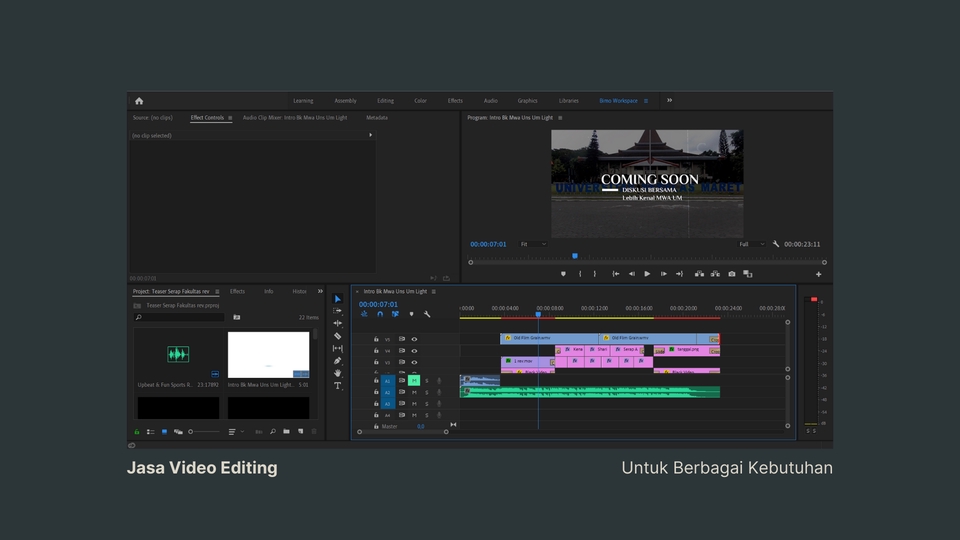This screenshot has width=960, height=540.
Task: Add a marker in Program monitor
Action: [x=563, y=274]
